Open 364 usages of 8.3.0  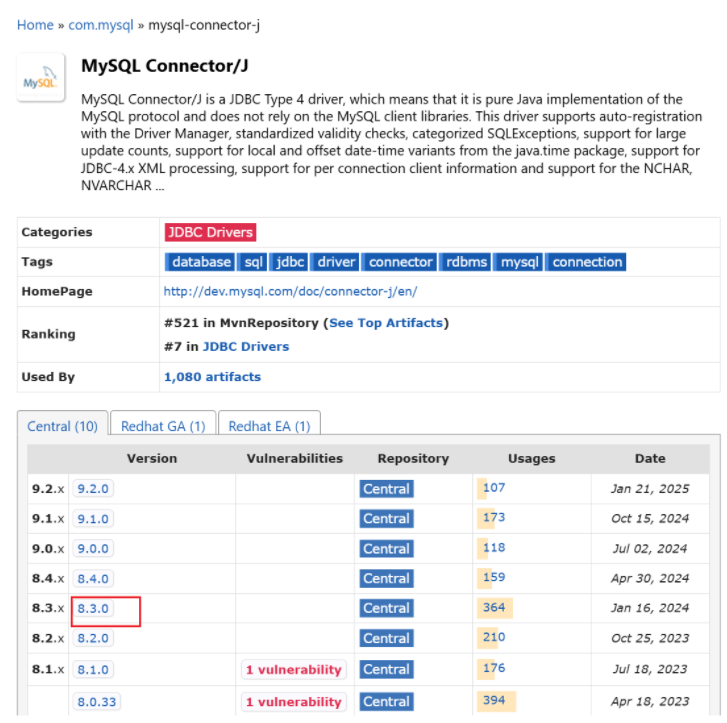(494, 607)
